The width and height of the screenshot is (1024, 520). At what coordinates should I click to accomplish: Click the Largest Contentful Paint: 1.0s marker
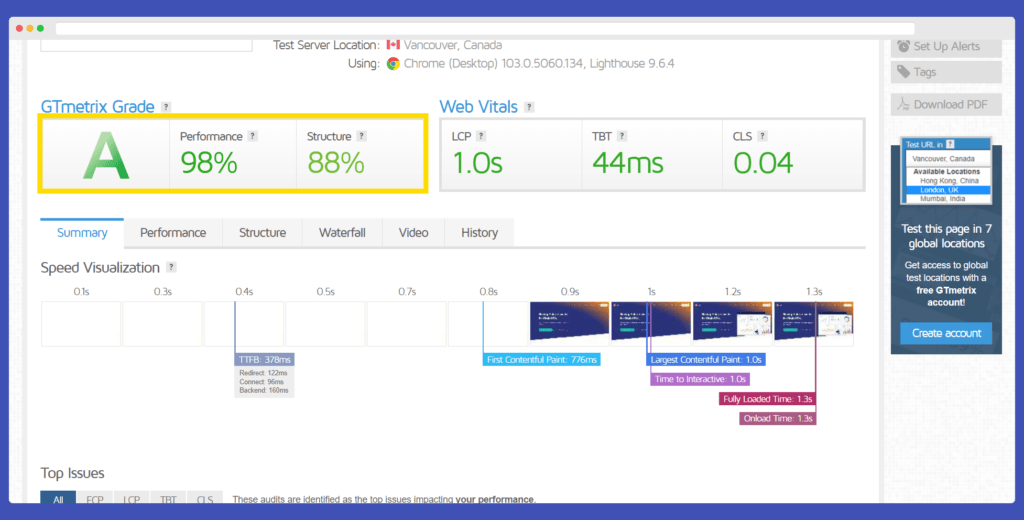(x=705, y=359)
